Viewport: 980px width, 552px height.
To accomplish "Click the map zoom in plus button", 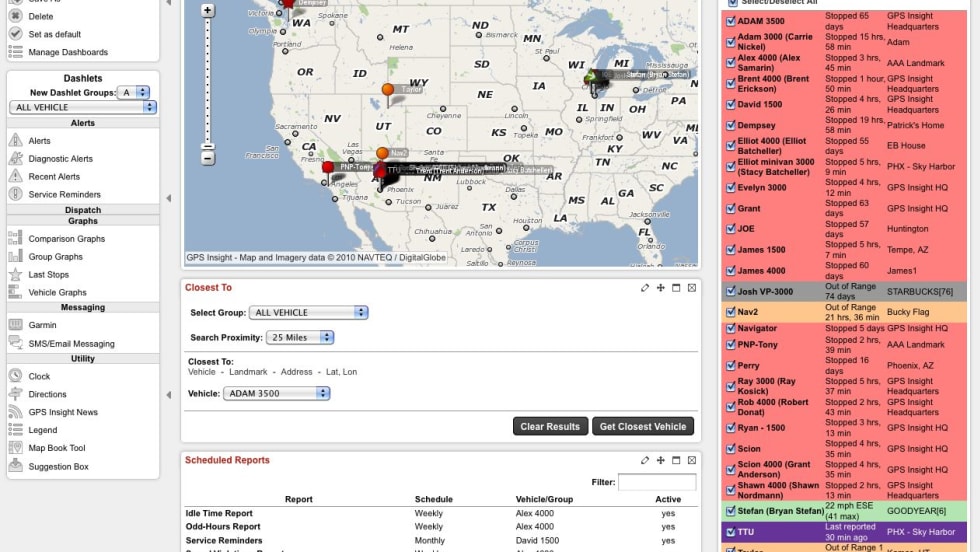I will [x=207, y=10].
